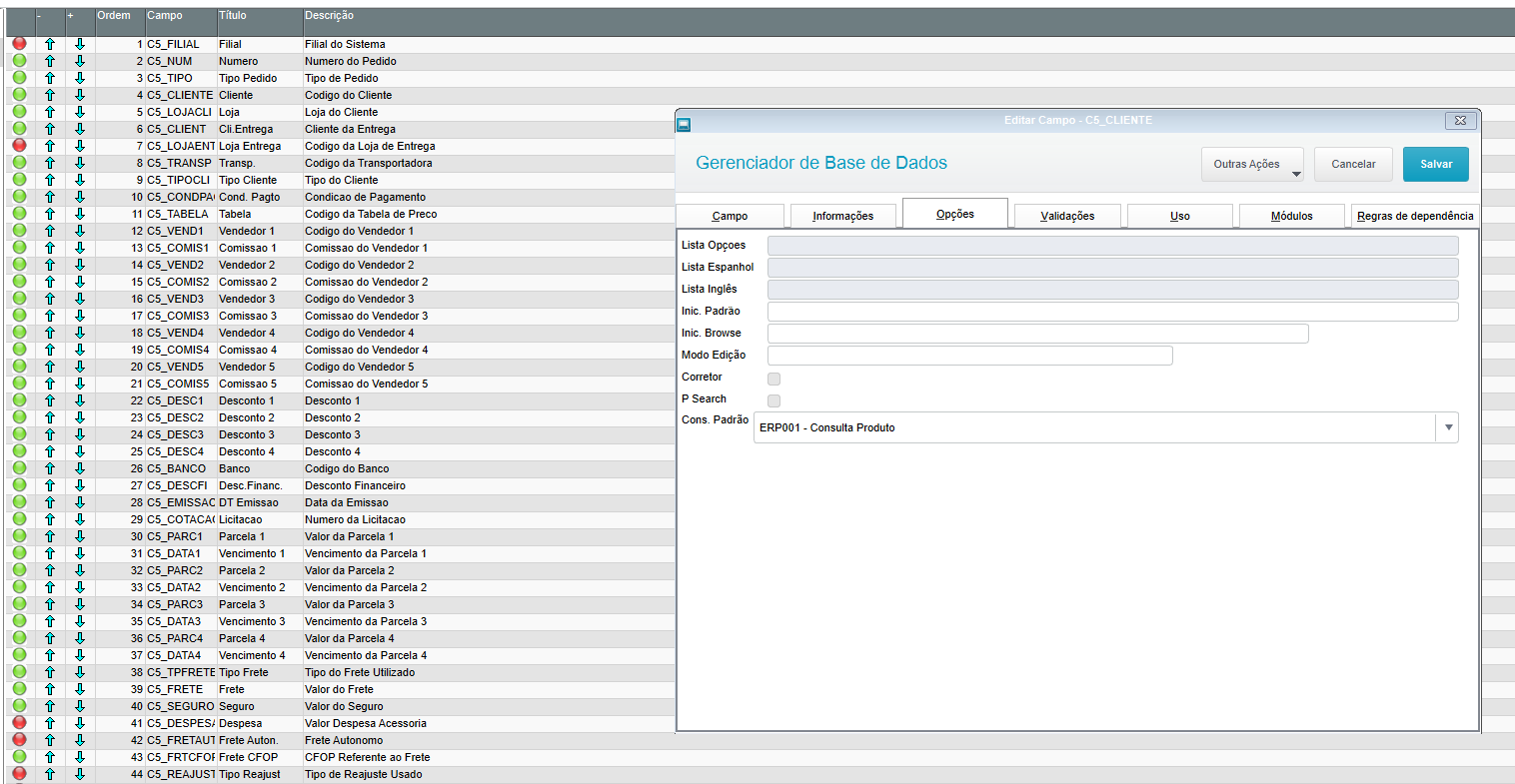Click the Inic. Padrão input field
The height and width of the screenshot is (784, 1515).
(x=1112, y=312)
